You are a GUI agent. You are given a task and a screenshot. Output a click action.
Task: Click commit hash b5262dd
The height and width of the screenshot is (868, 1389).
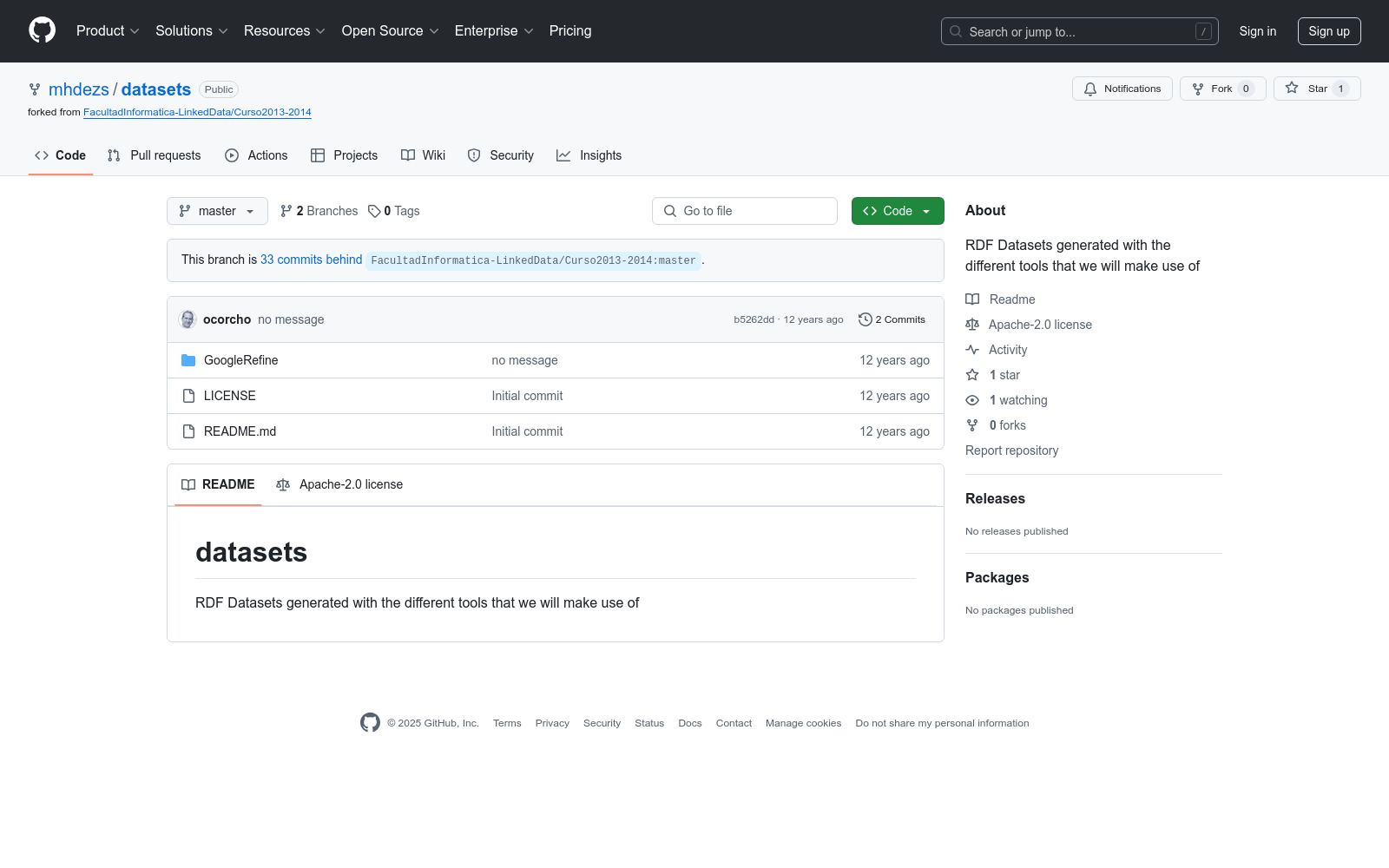pyautogui.click(x=754, y=319)
